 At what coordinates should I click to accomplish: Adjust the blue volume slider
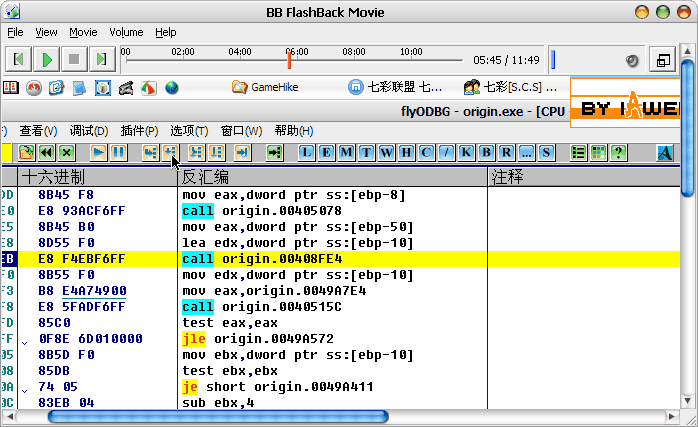(x=553, y=60)
